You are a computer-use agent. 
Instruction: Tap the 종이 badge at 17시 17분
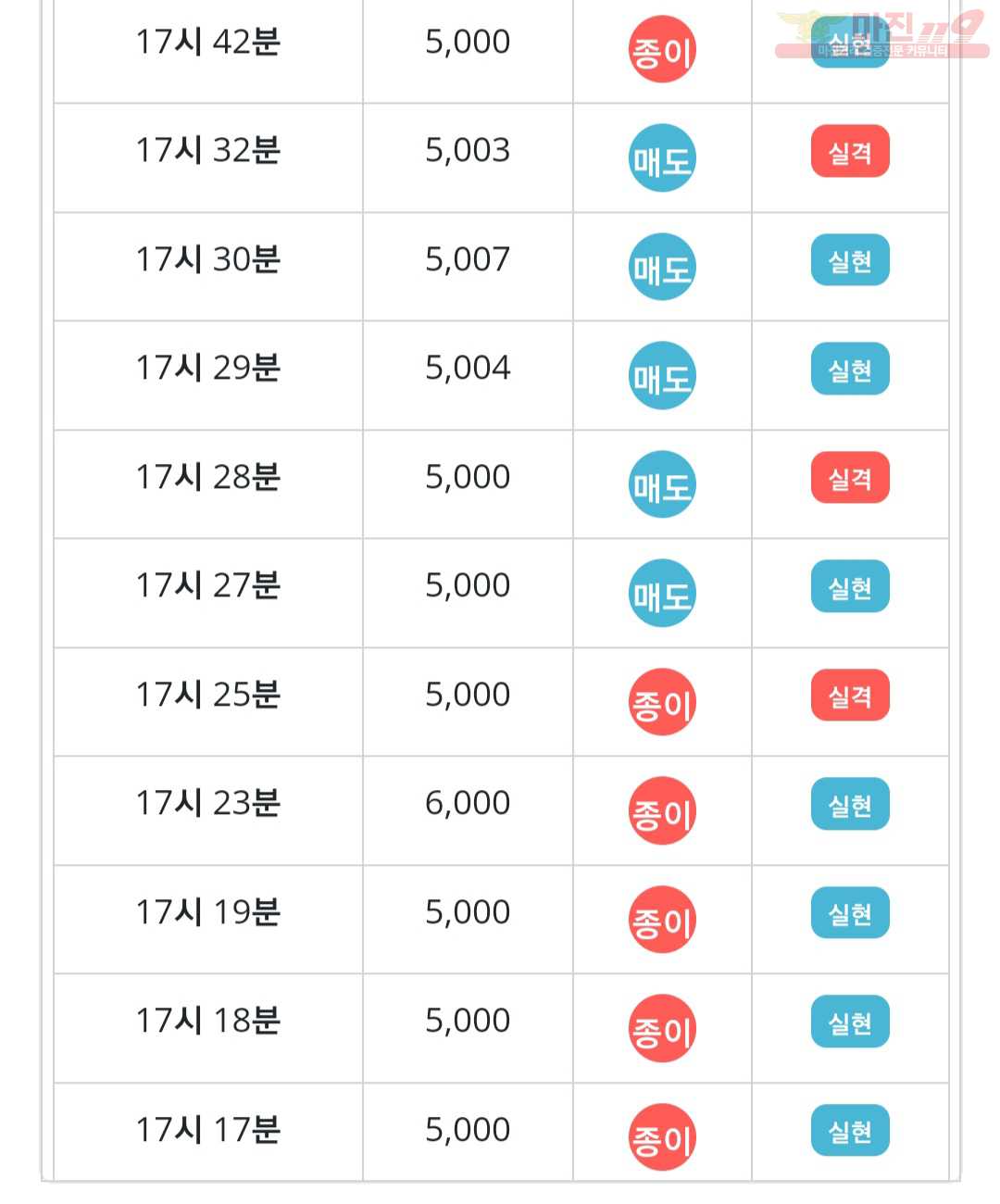[662, 1137]
